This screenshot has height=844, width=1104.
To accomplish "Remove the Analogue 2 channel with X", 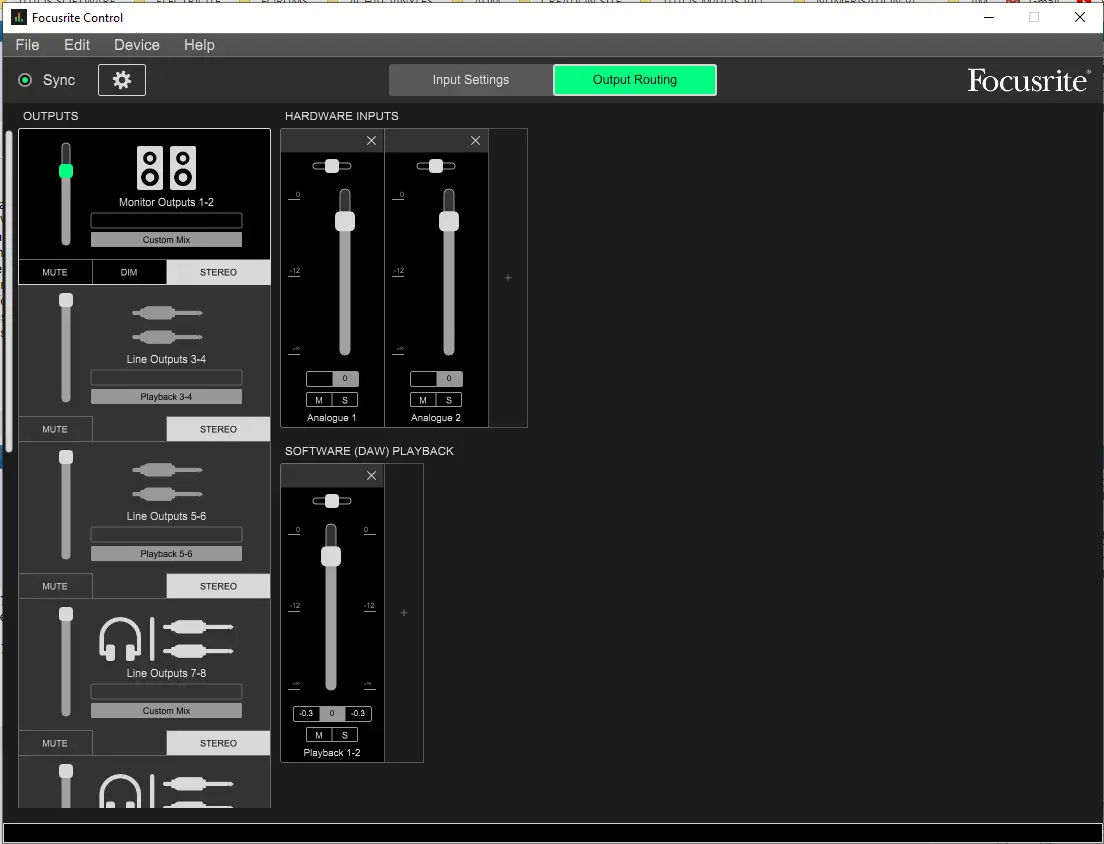I will click(x=475, y=141).
